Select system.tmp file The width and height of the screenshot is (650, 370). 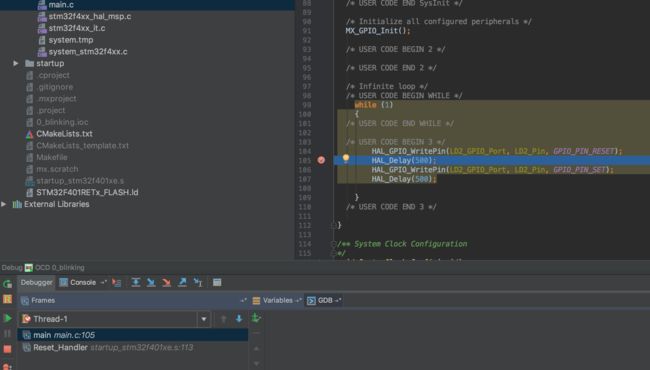(70, 40)
